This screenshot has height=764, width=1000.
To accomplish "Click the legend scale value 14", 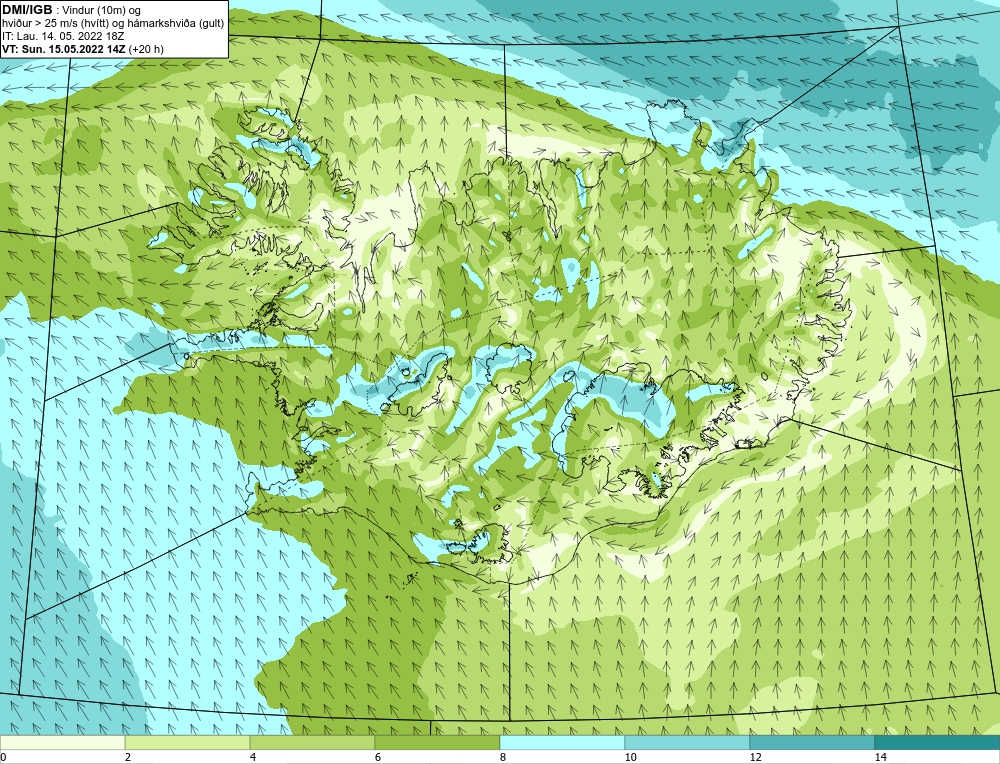I will coord(881,757).
